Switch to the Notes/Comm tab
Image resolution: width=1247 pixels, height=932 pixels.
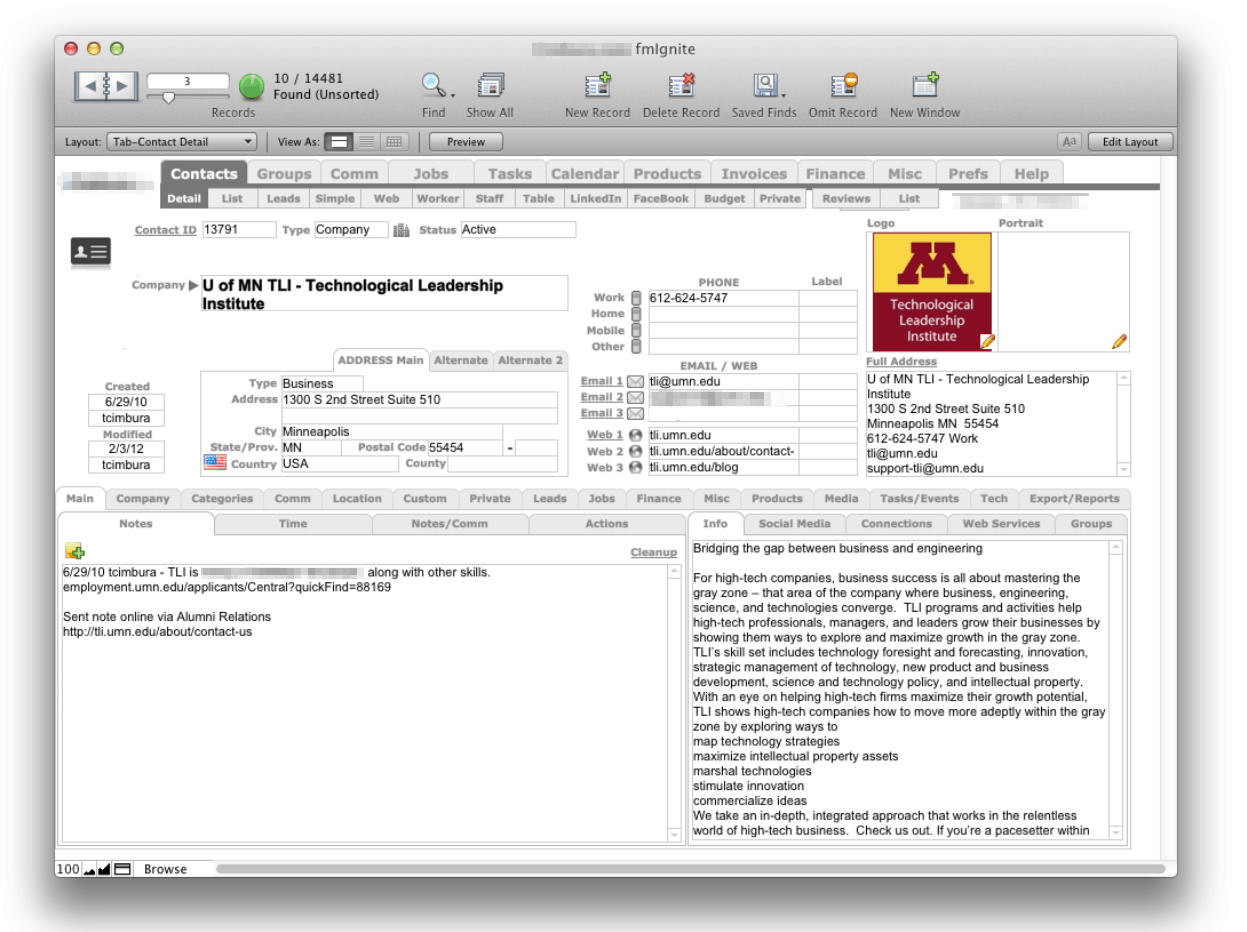(449, 523)
